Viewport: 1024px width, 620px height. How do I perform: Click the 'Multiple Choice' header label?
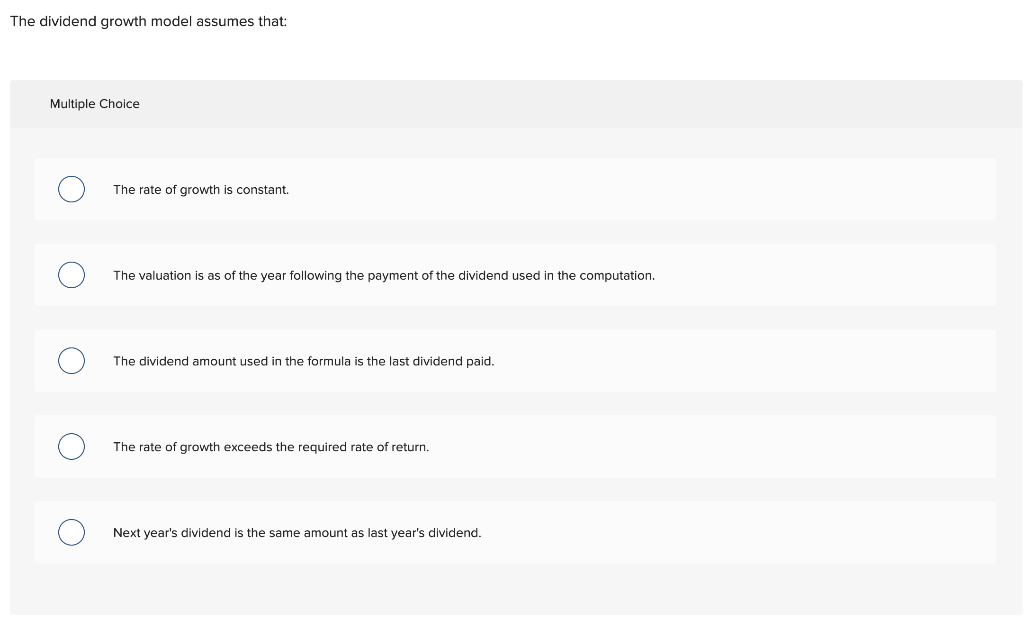pyautogui.click(x=95, y=104)
